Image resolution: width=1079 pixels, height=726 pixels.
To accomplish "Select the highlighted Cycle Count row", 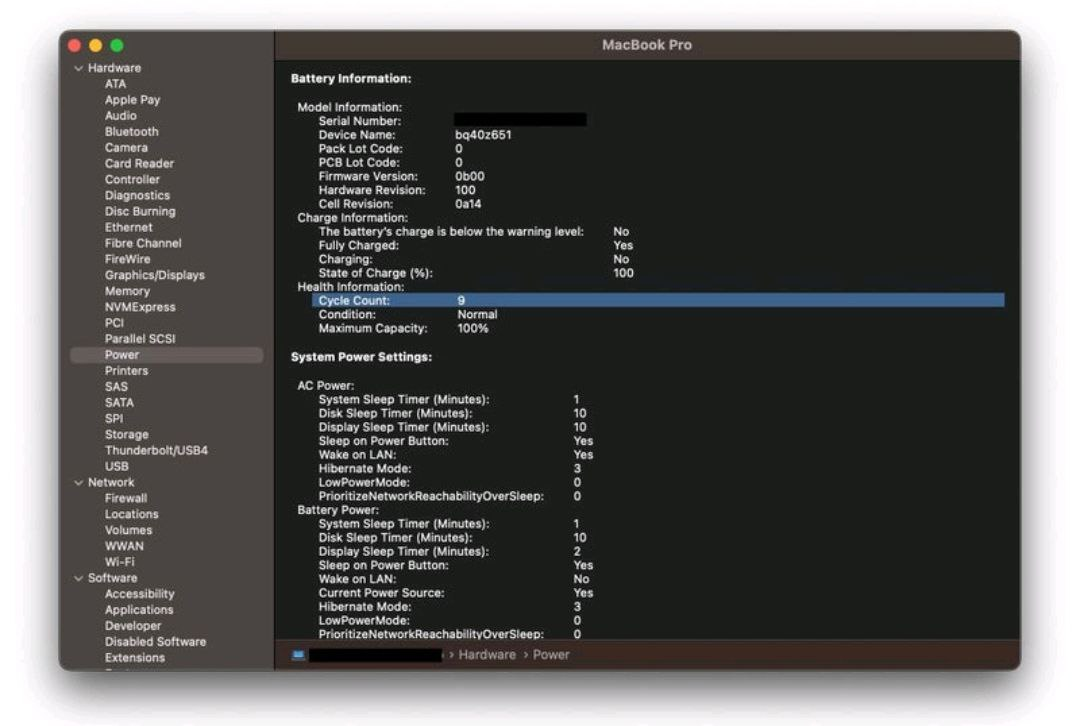I will pyautogui.click(x=658, y=301).
